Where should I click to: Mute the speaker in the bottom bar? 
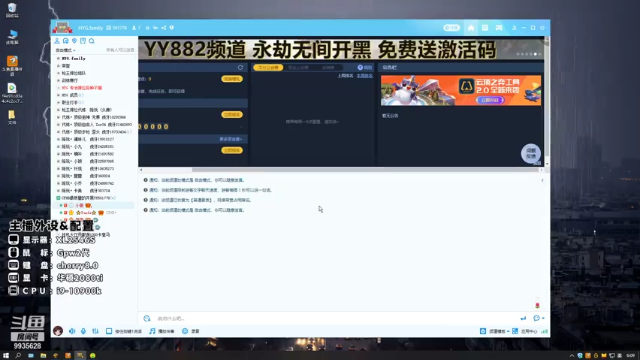coord(72,331)
